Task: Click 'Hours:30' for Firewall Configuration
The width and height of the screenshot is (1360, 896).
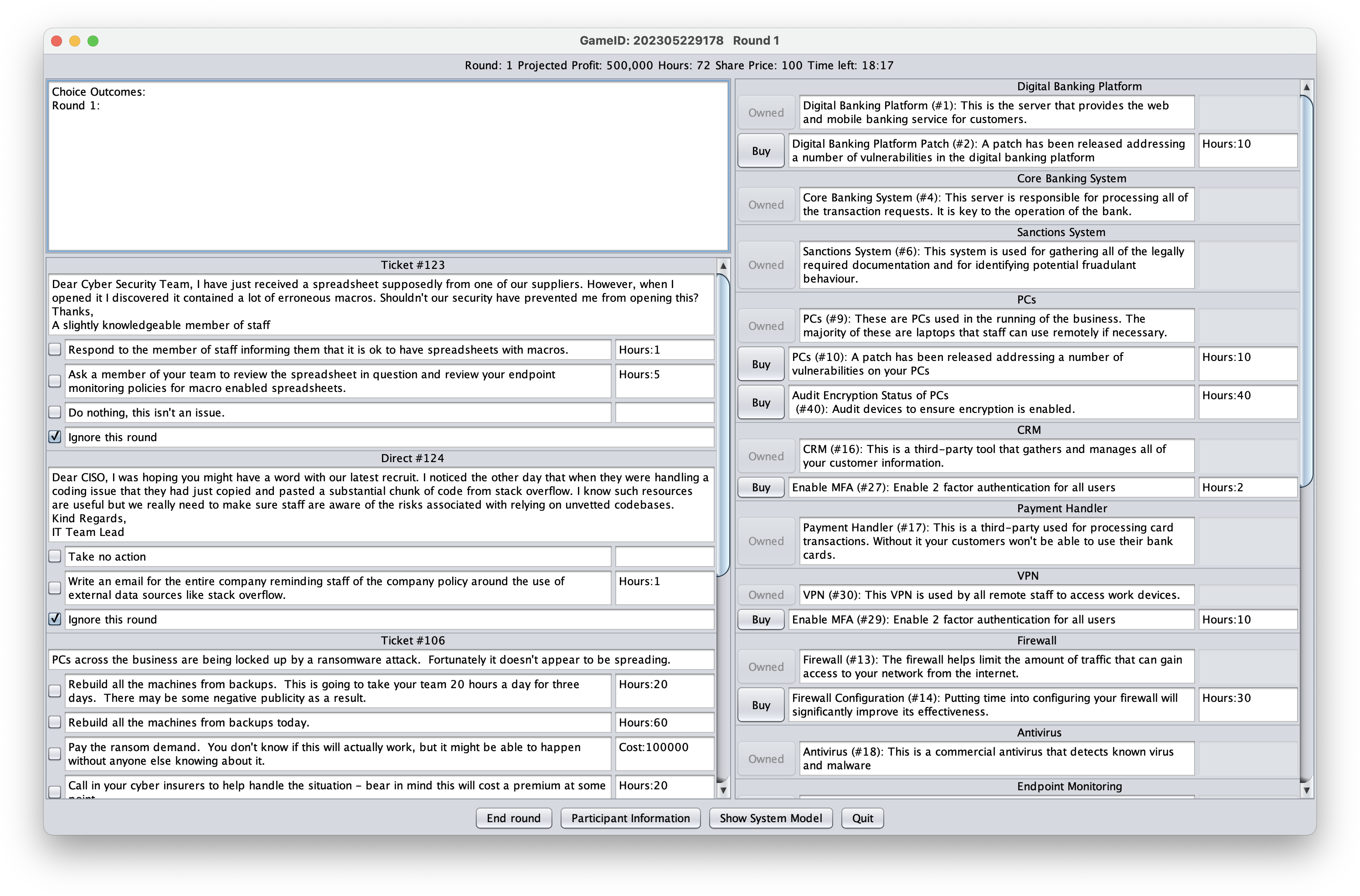Action: pos(1248,705)
